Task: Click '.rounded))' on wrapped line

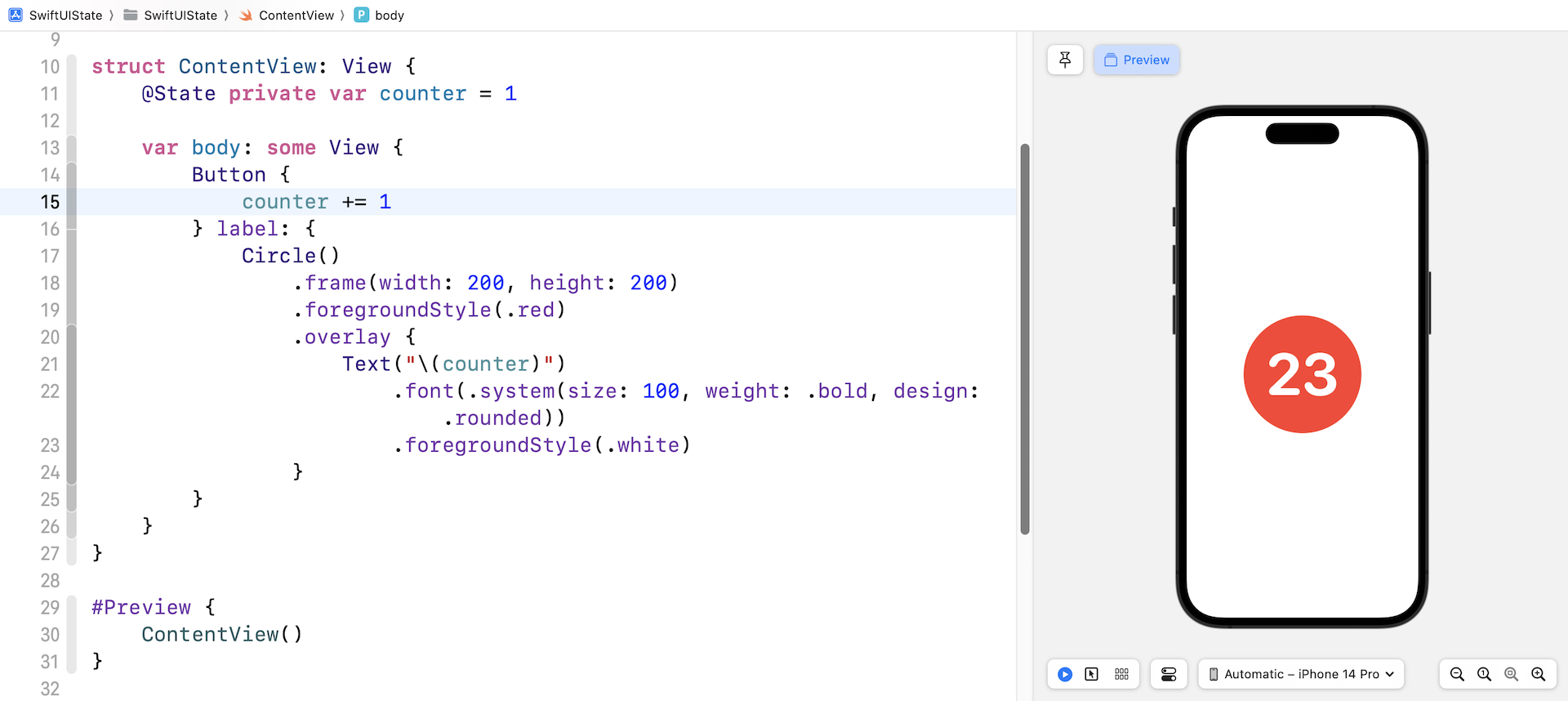Action: (x=504, y=417)
